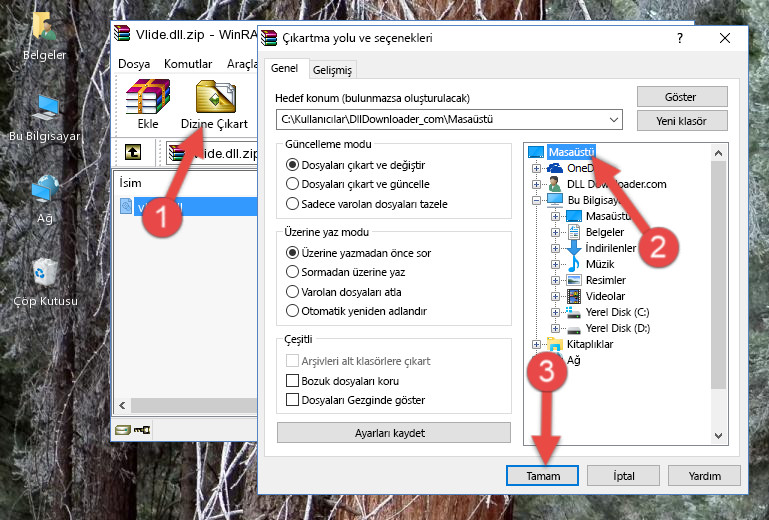
Task: Click the WinRAR title bar books icon
Action: 122,34
